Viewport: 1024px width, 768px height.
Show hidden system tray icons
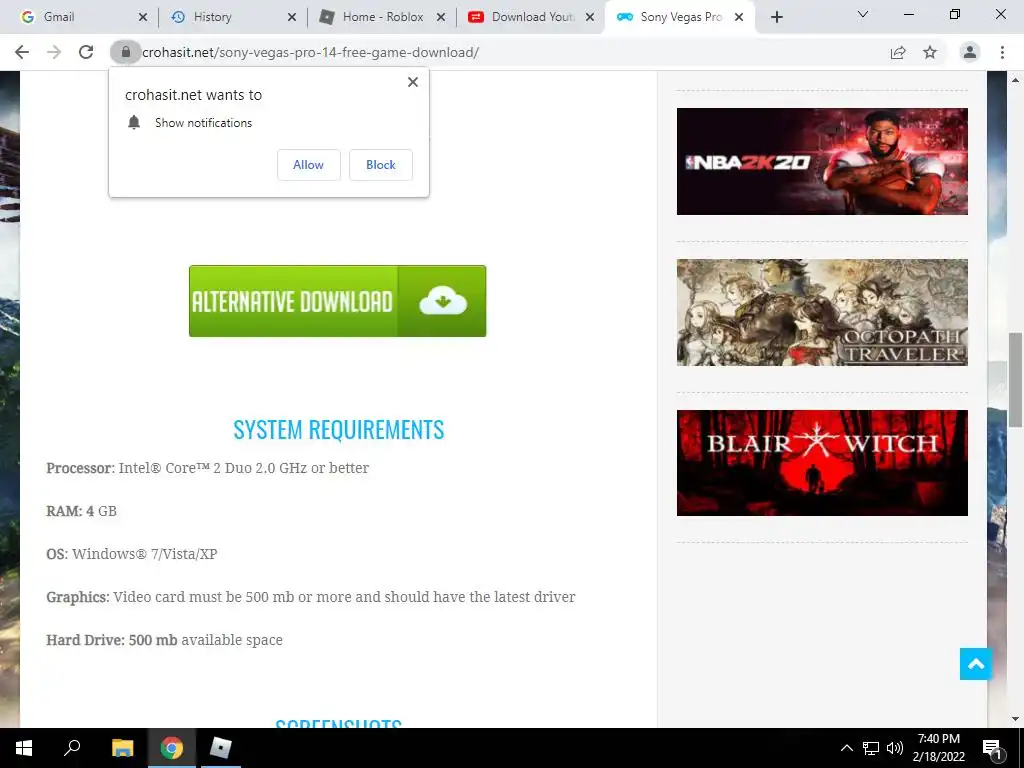[x=846, y=748]
